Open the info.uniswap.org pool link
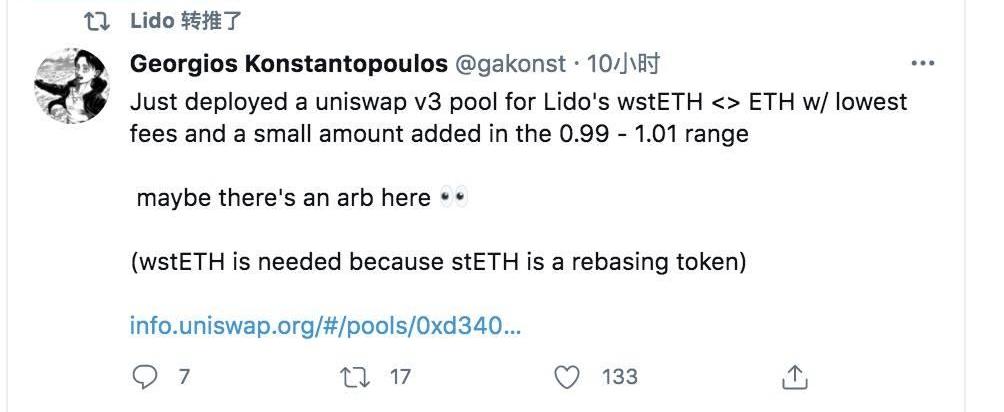 point(325,325)
